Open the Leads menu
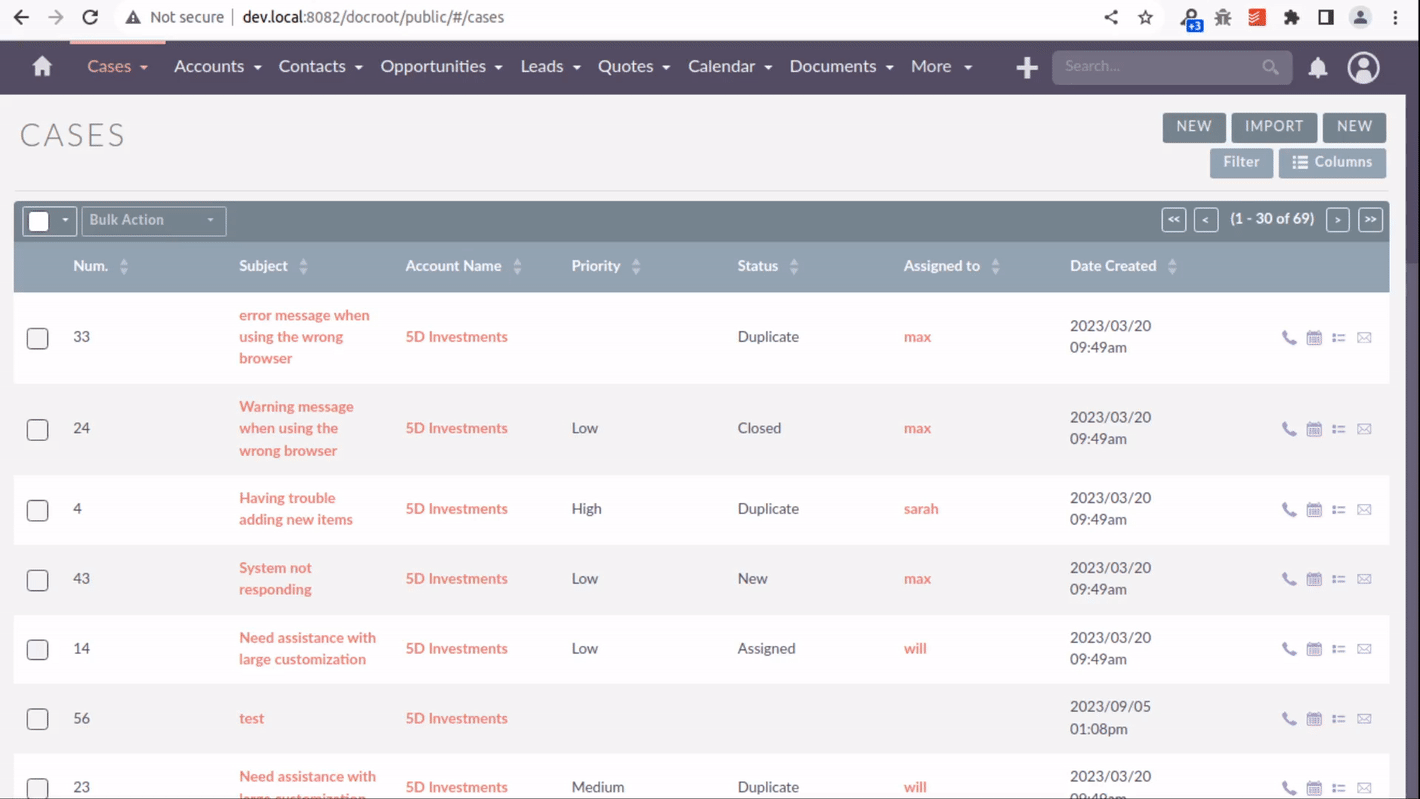Viewport: 1420px width, 799px height. click(x=542, y=67)
